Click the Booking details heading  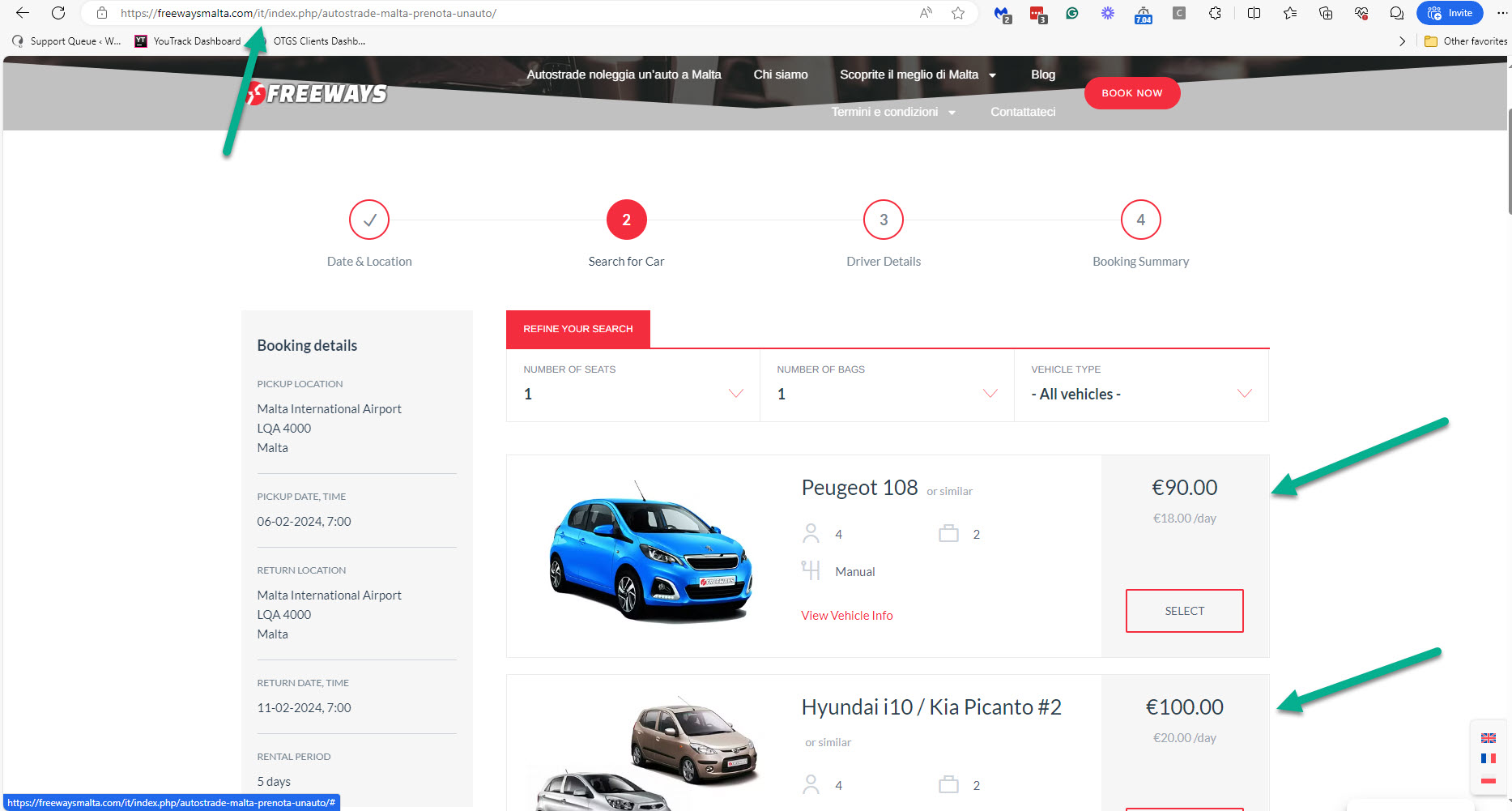(307, 345)
